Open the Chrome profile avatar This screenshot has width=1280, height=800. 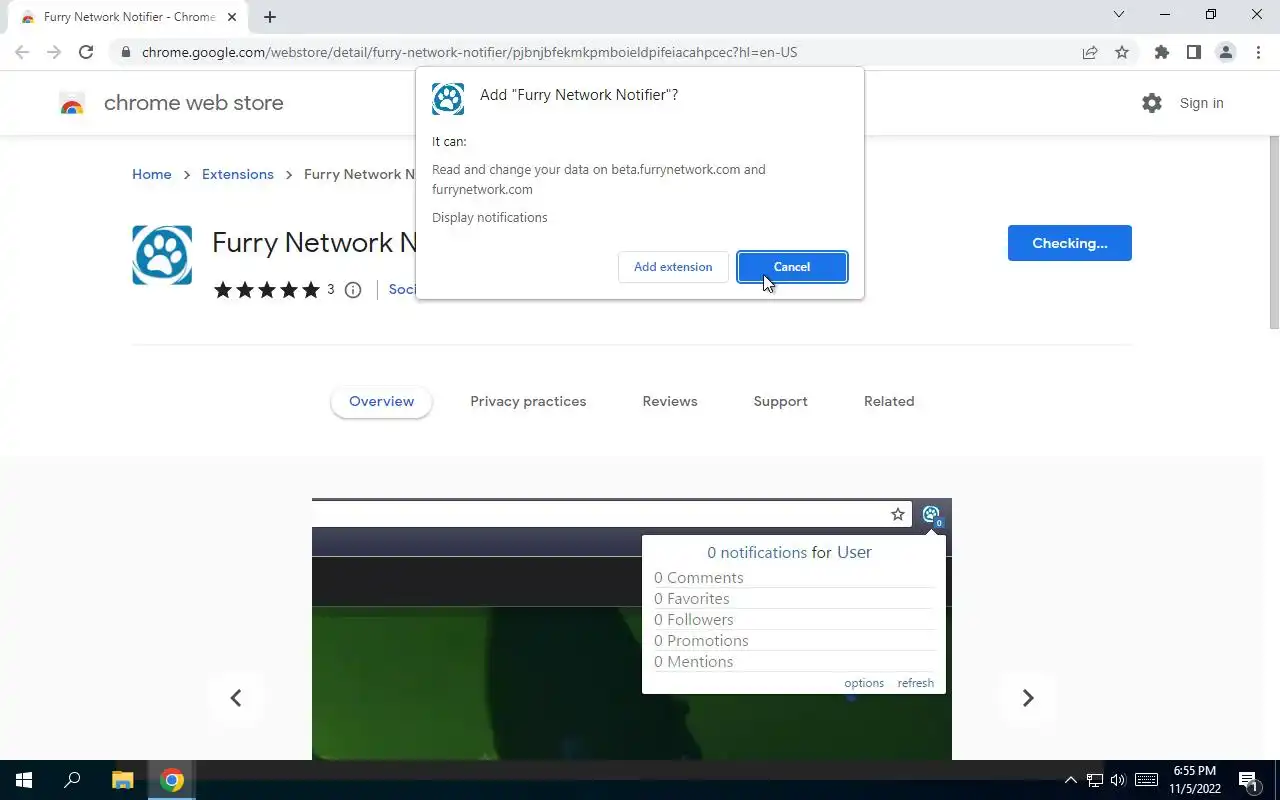[1226, 52]
